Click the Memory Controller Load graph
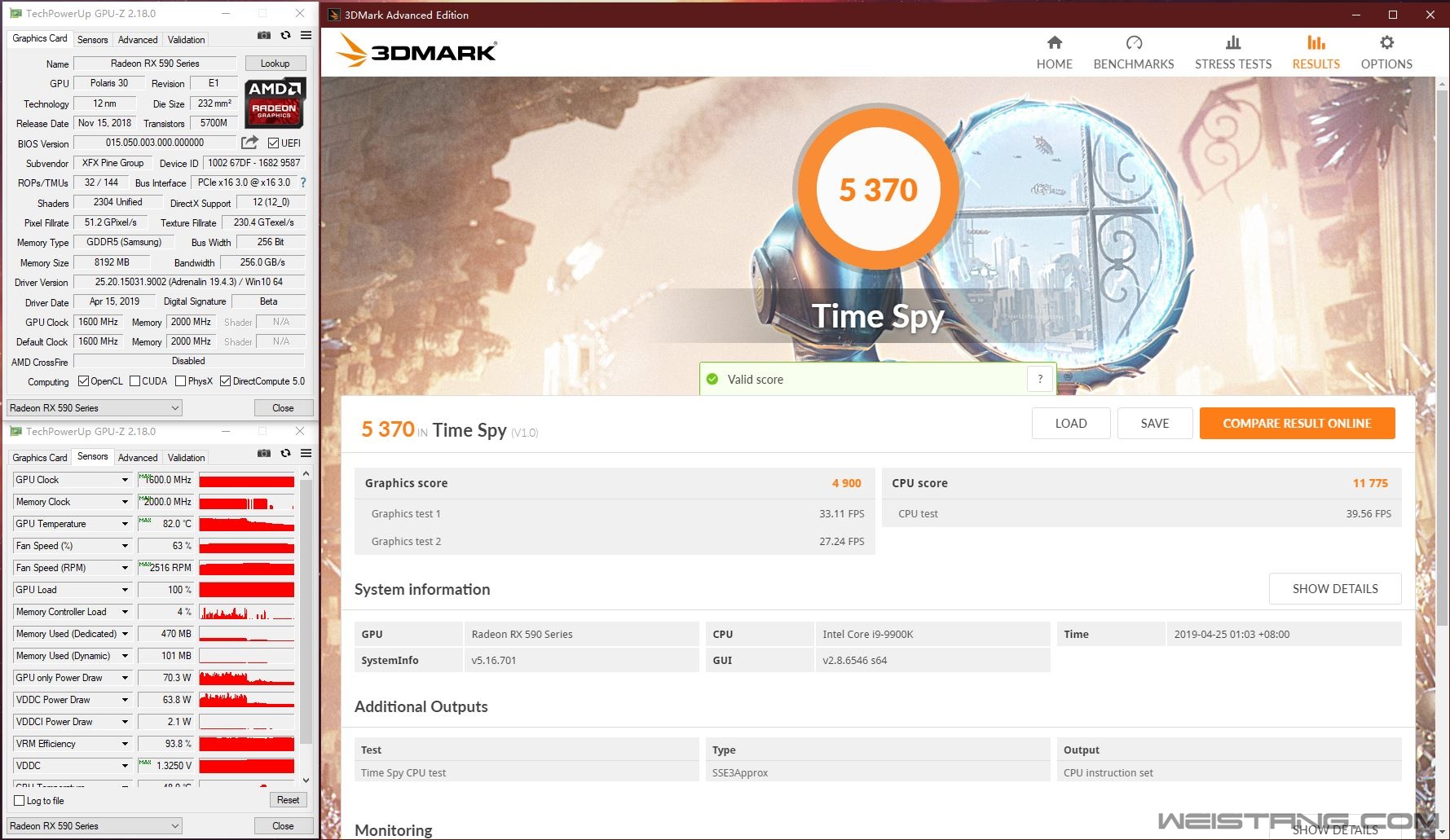The width and height of the screenshot is (1450, 840). pos(247,612)
